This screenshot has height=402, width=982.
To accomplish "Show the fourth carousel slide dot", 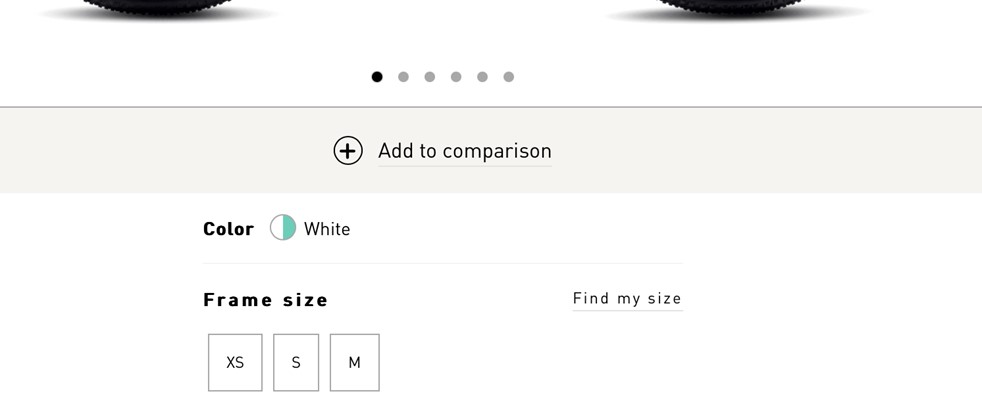I will tap(456, 77).
